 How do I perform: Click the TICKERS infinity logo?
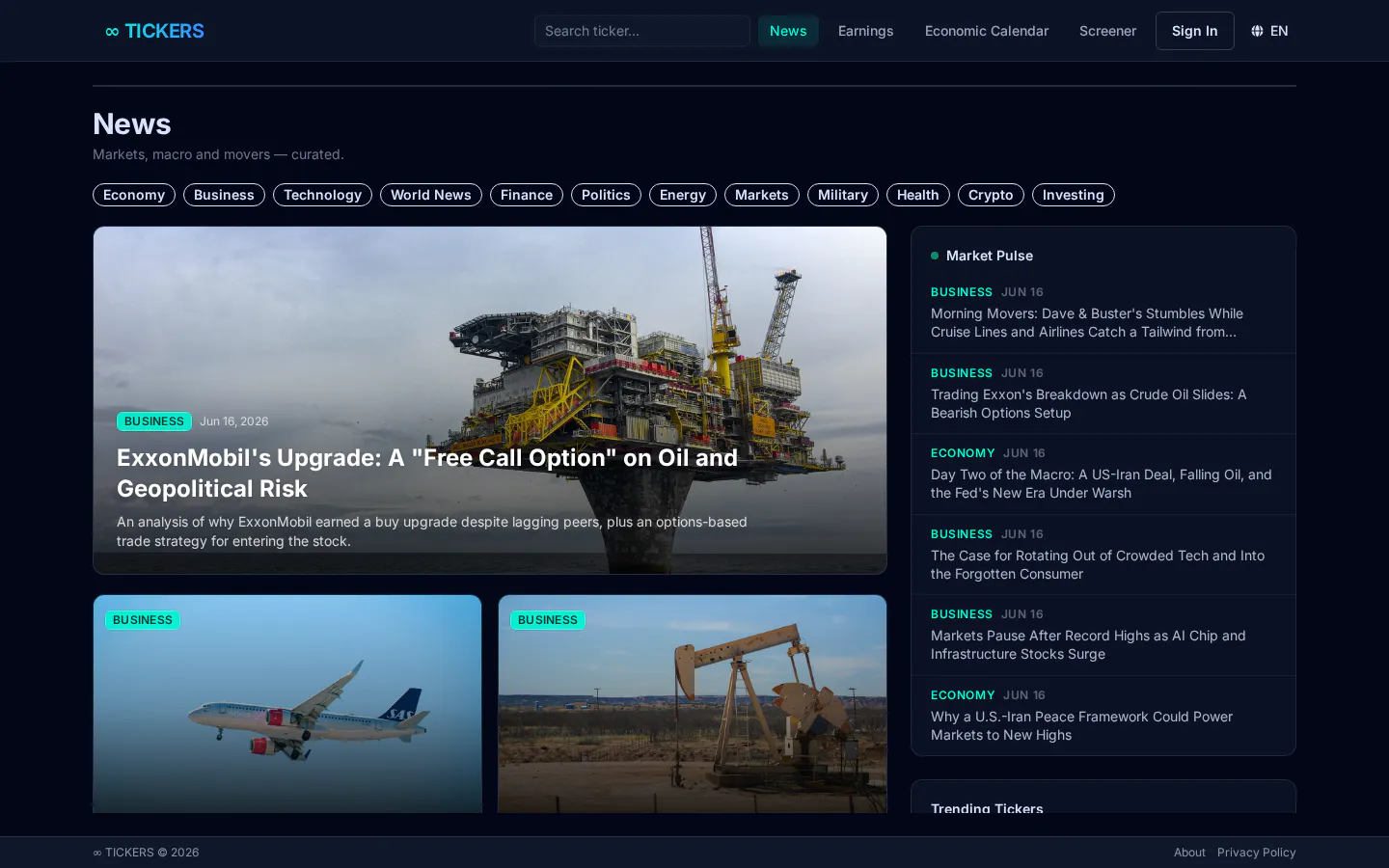tap(154, 31)
